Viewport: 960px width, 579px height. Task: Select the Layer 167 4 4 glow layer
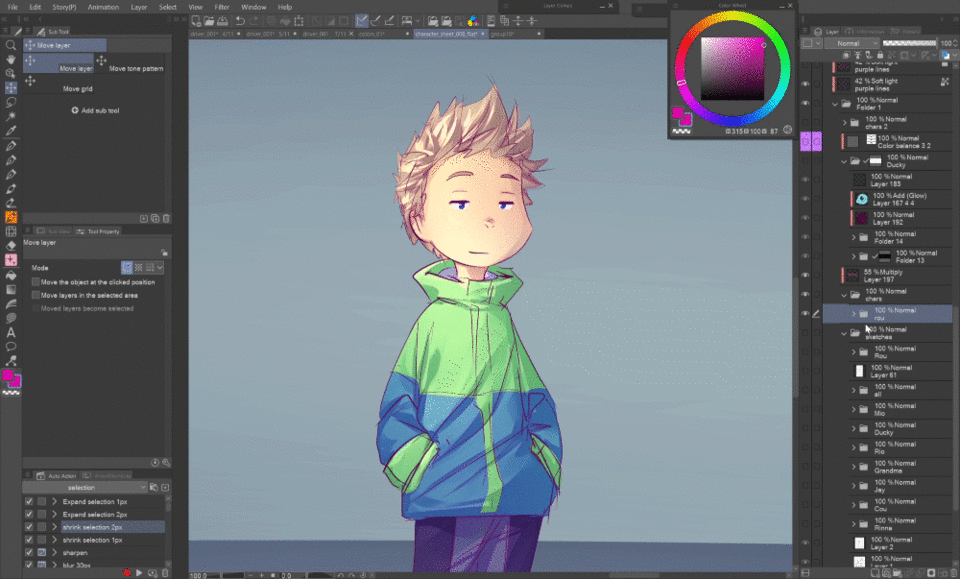point(900,199)
